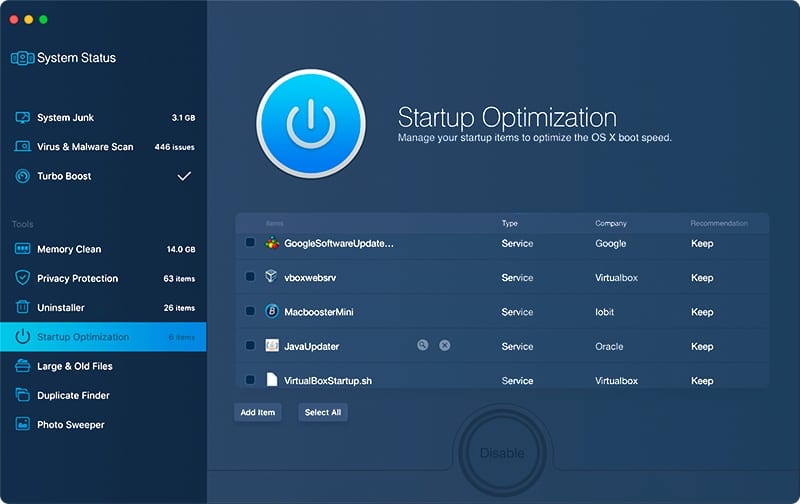Click the MacboosterMini item name
Screen dimensions: 800x504
pos(319,312)
